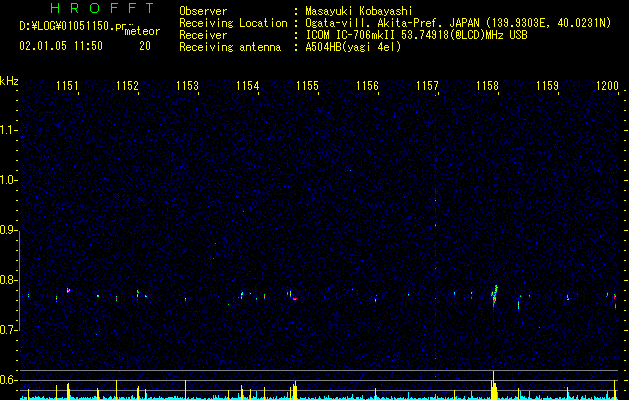Click the 1152 time marker

[127, 86]
